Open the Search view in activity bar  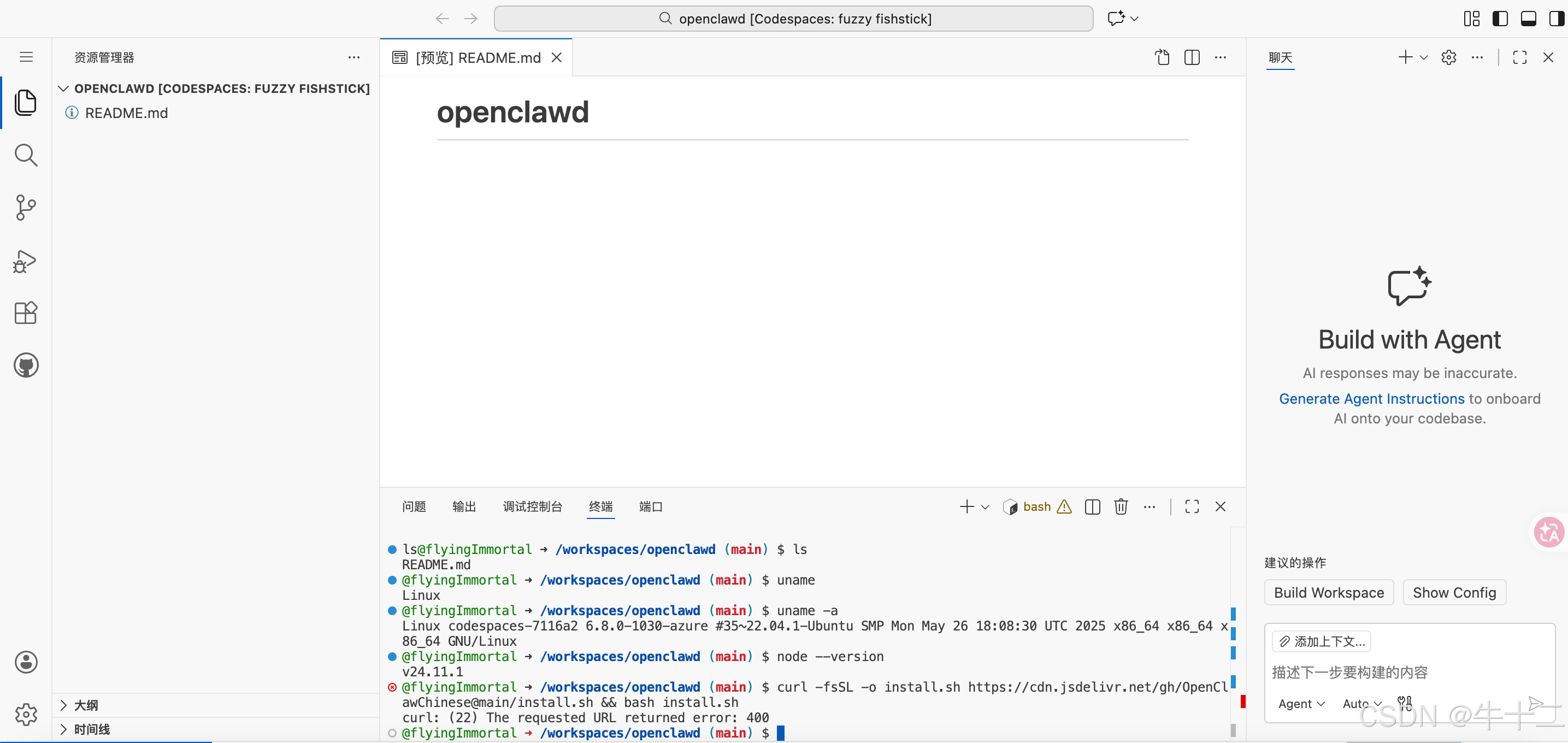pyautogui.click(x=26, y=155)
